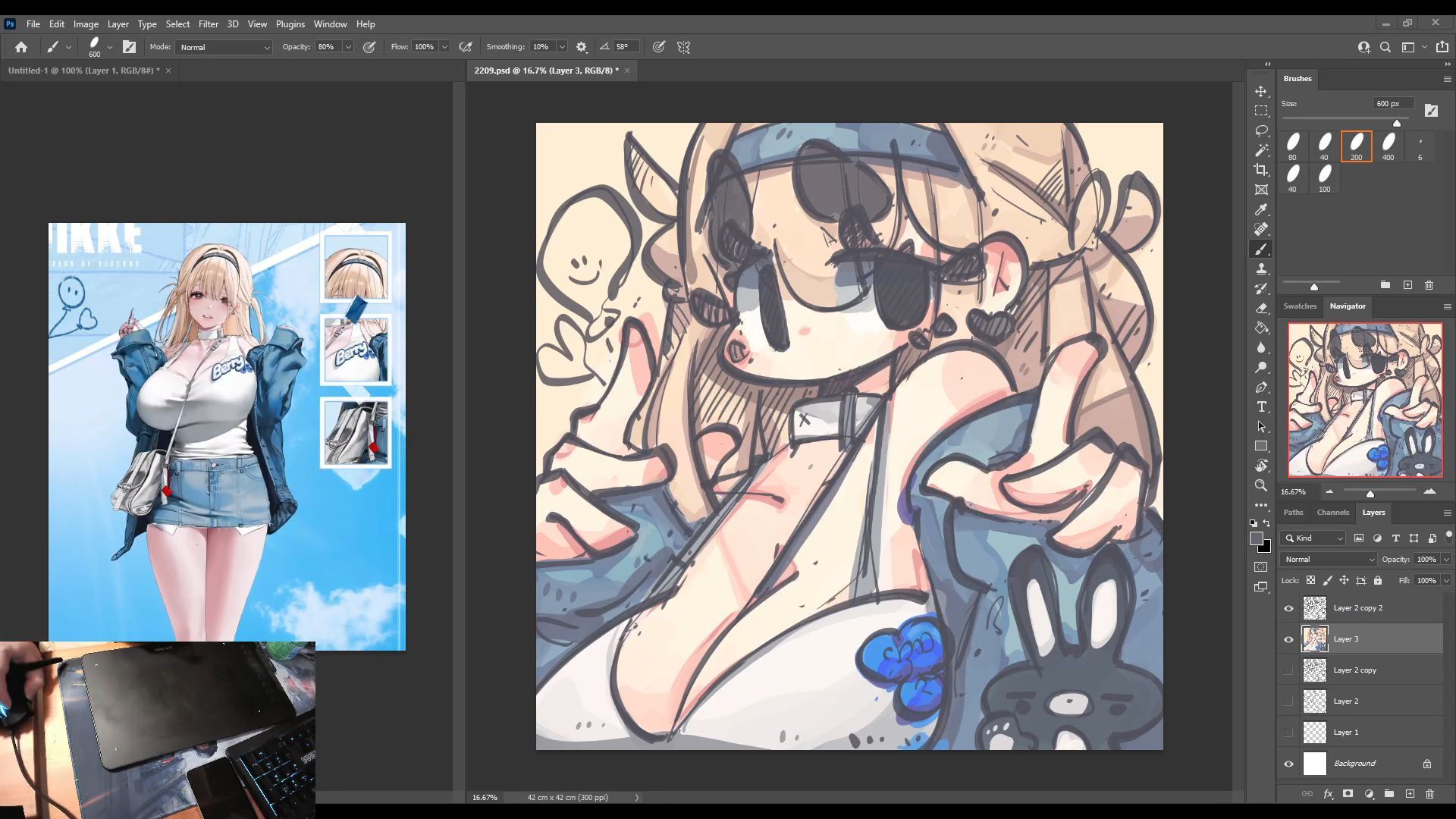Viewport: 1456px width, 819px height.
Task: Select the History Brush tool
Action: (x=1261, y=288)
